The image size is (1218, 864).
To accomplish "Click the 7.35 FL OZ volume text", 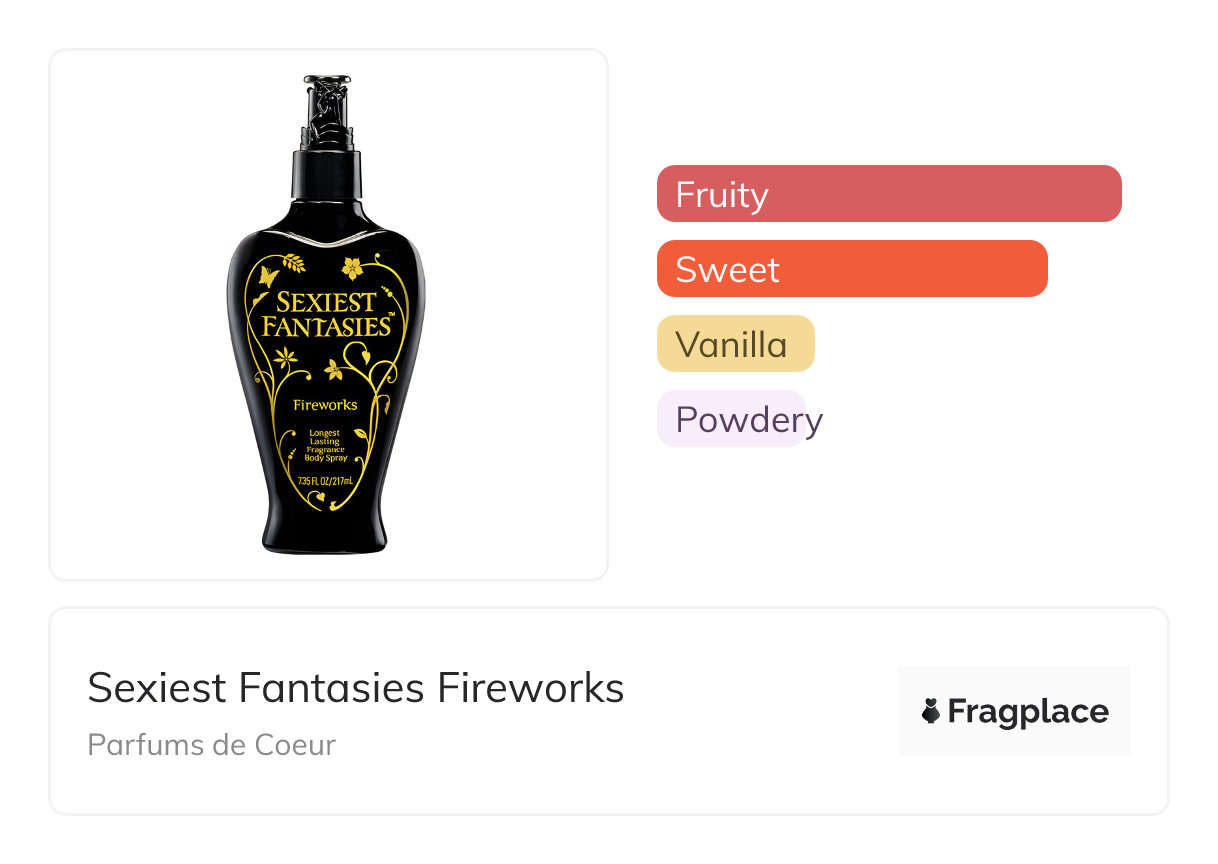I will coord(325,482).
